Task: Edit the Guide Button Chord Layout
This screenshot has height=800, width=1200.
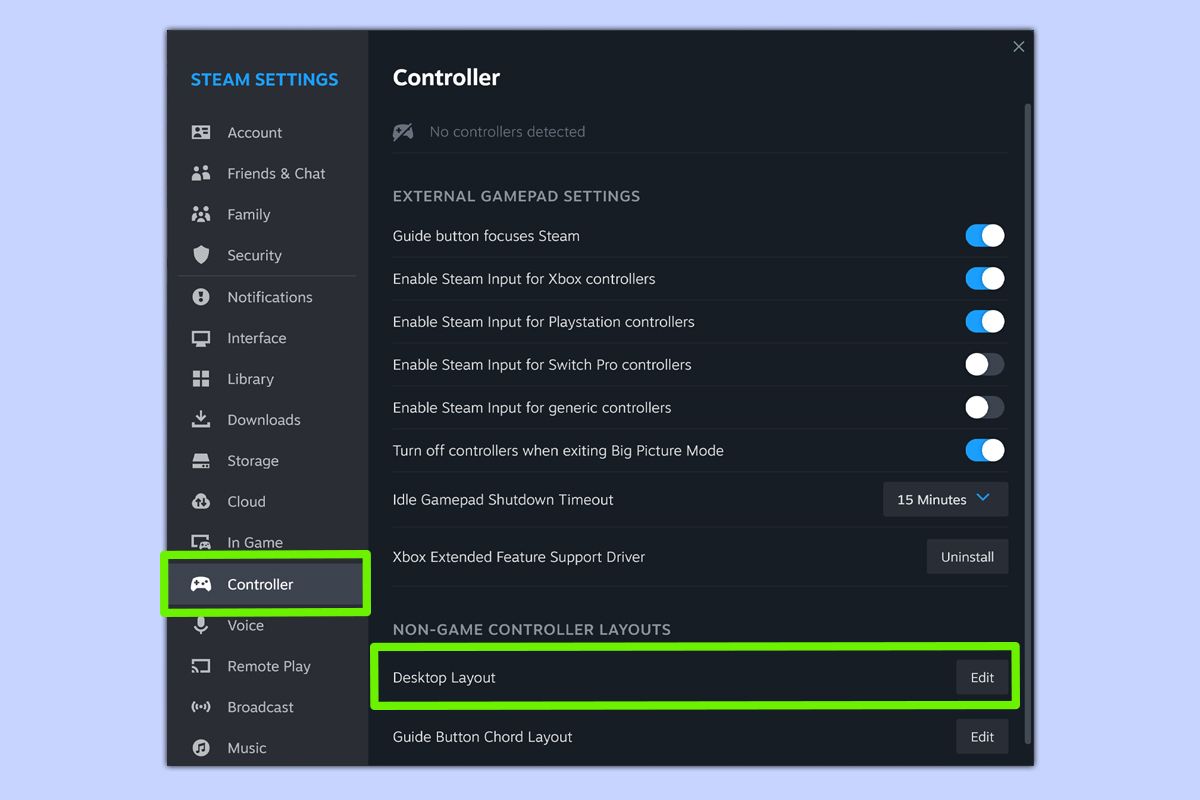Action: pyautogui.click(x=982, y=736)
